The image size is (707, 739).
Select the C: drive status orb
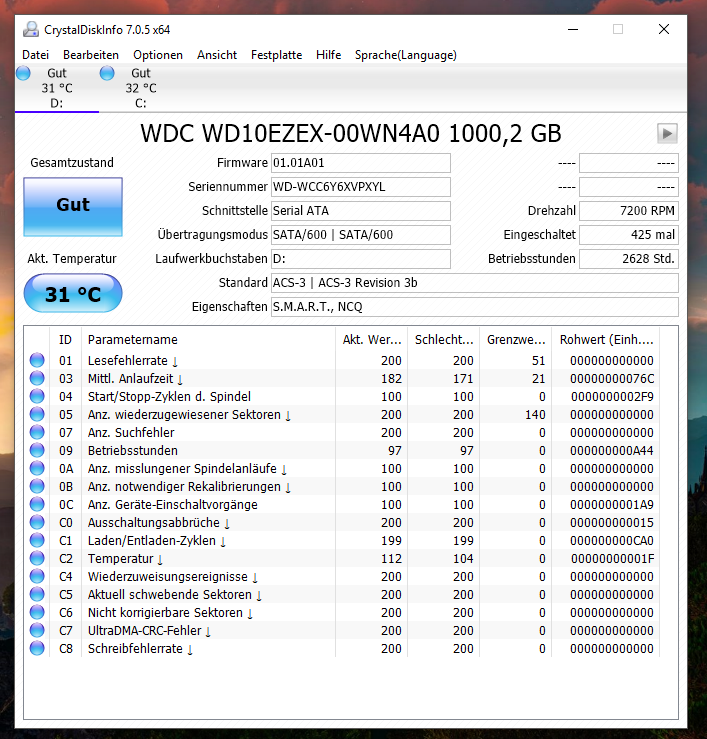coord(107,73)
